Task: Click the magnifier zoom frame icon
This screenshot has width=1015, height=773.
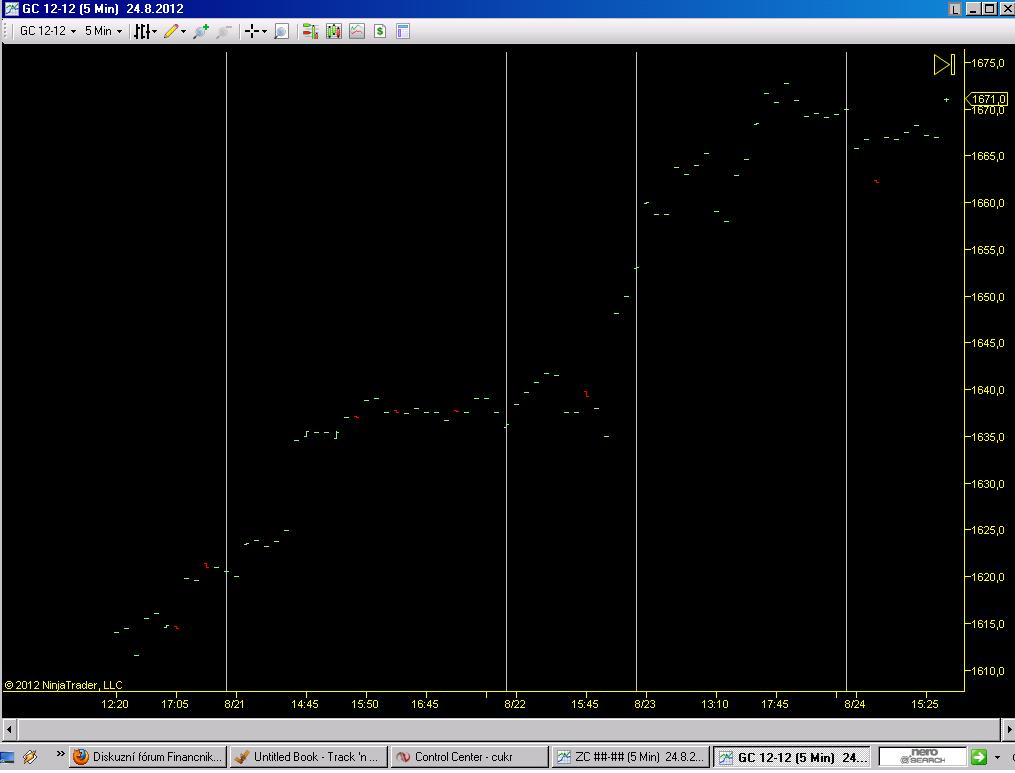Action: 282,31
